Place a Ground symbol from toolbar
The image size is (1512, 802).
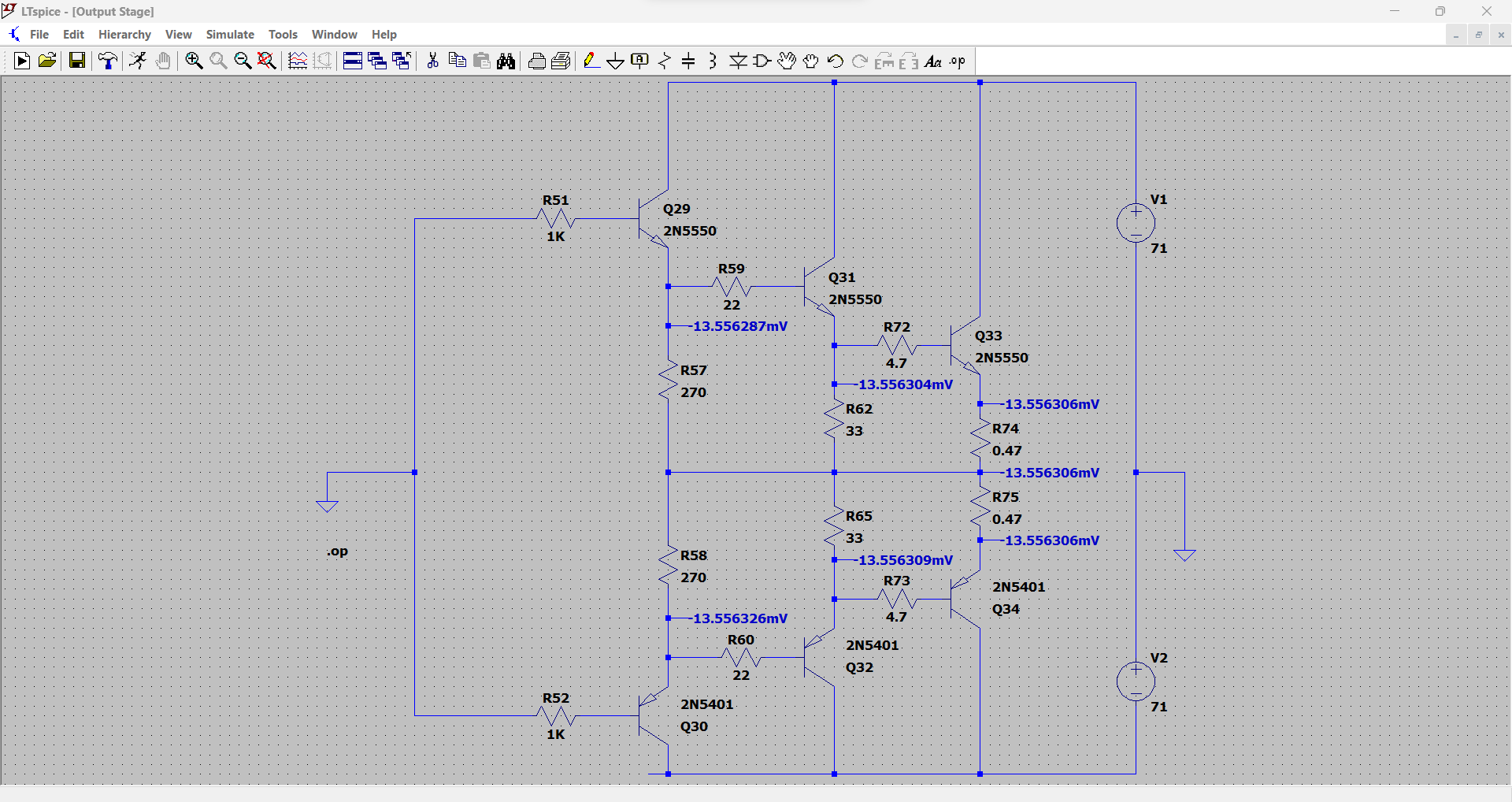[616, 61]
